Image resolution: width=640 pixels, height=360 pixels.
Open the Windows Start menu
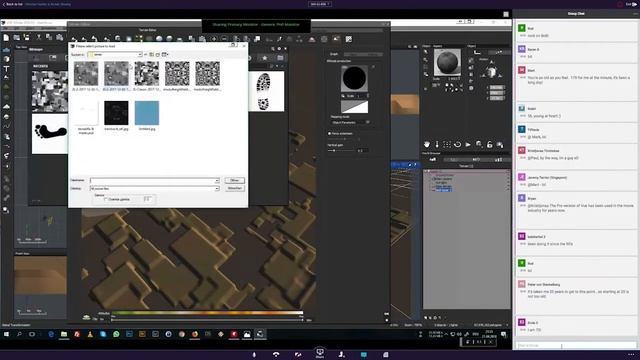[x=6, y=334]
